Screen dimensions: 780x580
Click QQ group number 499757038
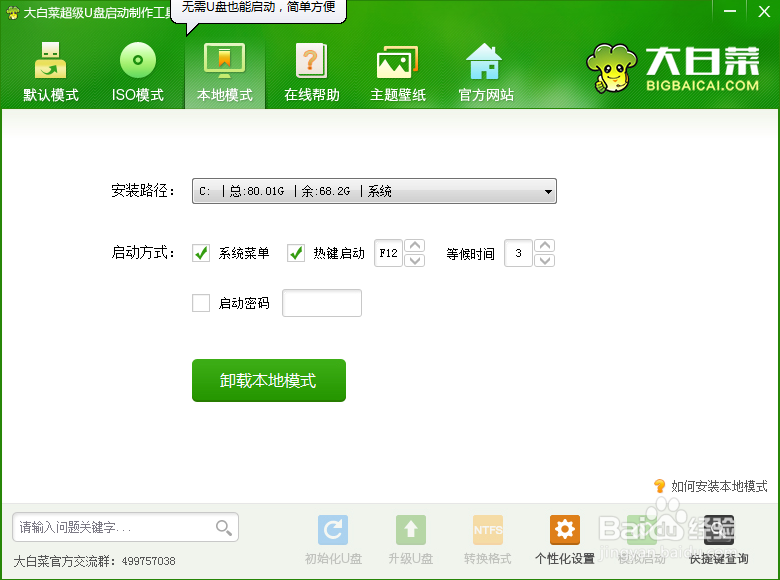(x=148, y=561)
